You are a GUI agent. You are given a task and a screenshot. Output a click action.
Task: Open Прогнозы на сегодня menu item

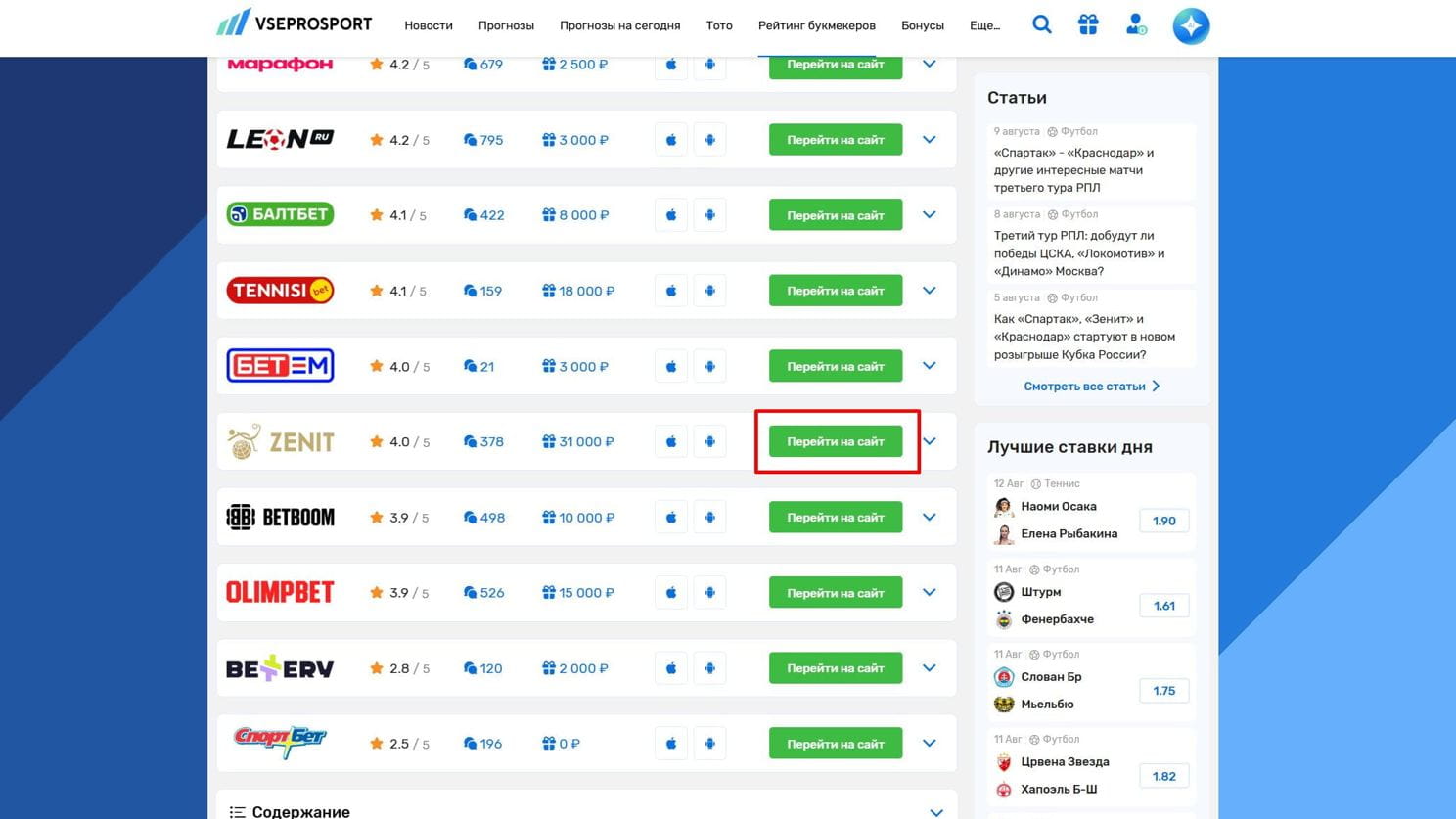620,25
